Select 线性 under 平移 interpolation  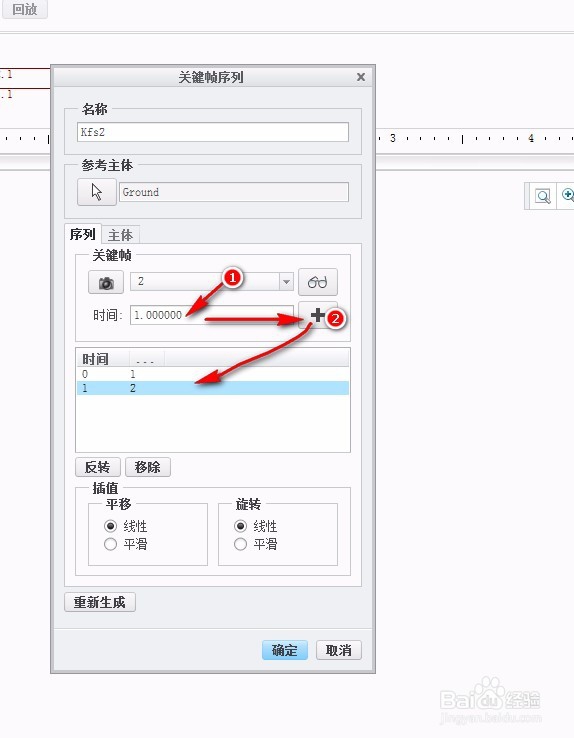pyautogui.click(x=111, y=526)
